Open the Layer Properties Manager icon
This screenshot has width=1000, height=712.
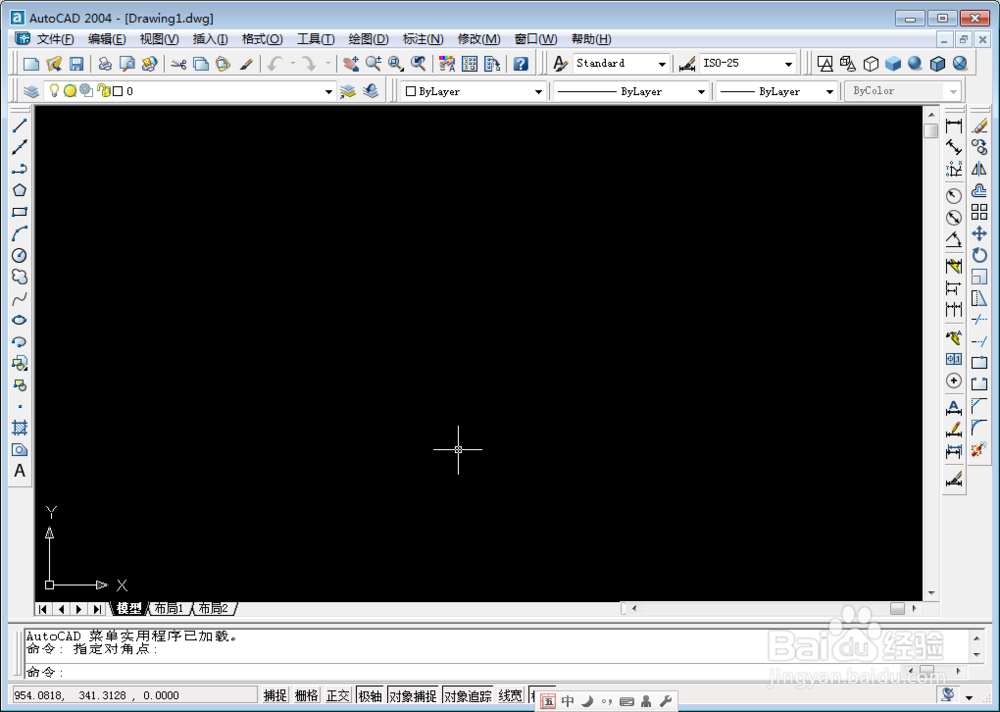click(31, 91)
